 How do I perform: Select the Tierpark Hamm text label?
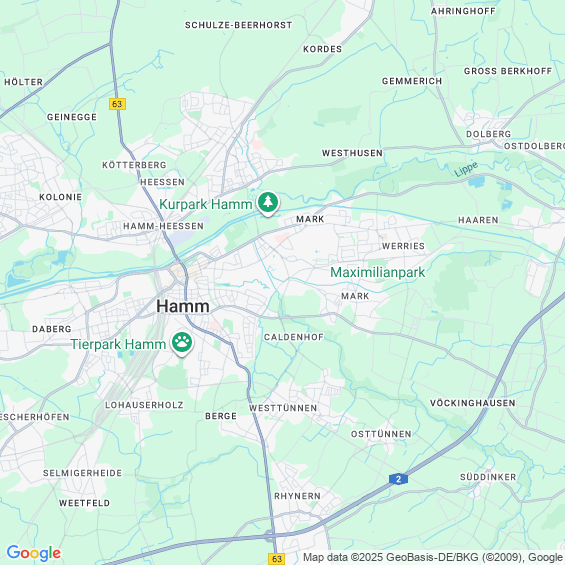click(118, 344)
